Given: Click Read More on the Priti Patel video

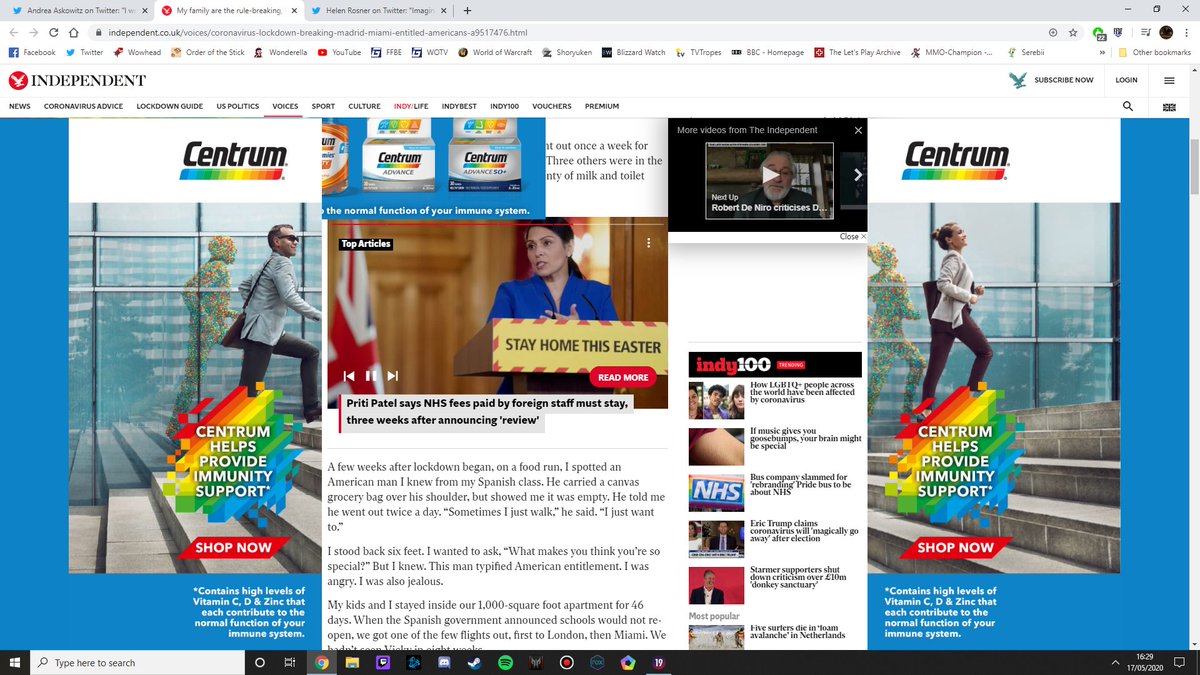Looking at the screenshot, I should [623, 377].
